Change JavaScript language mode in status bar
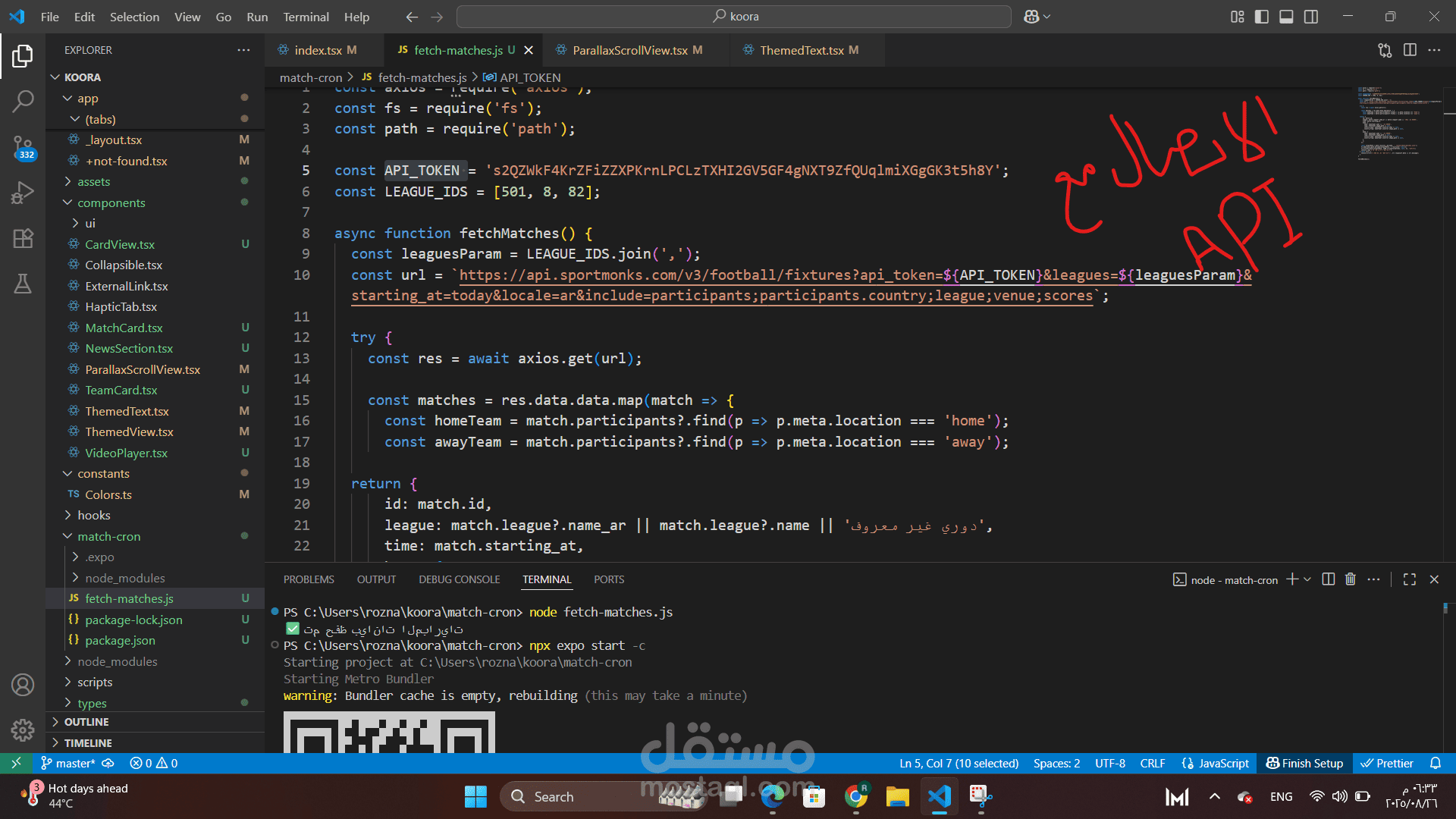 coord(1215,764)
